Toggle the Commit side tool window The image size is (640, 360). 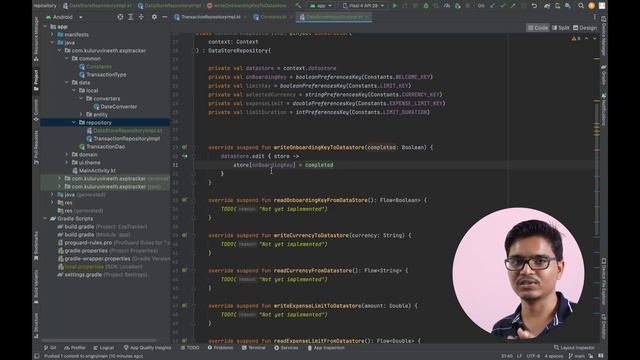(36, 110)
